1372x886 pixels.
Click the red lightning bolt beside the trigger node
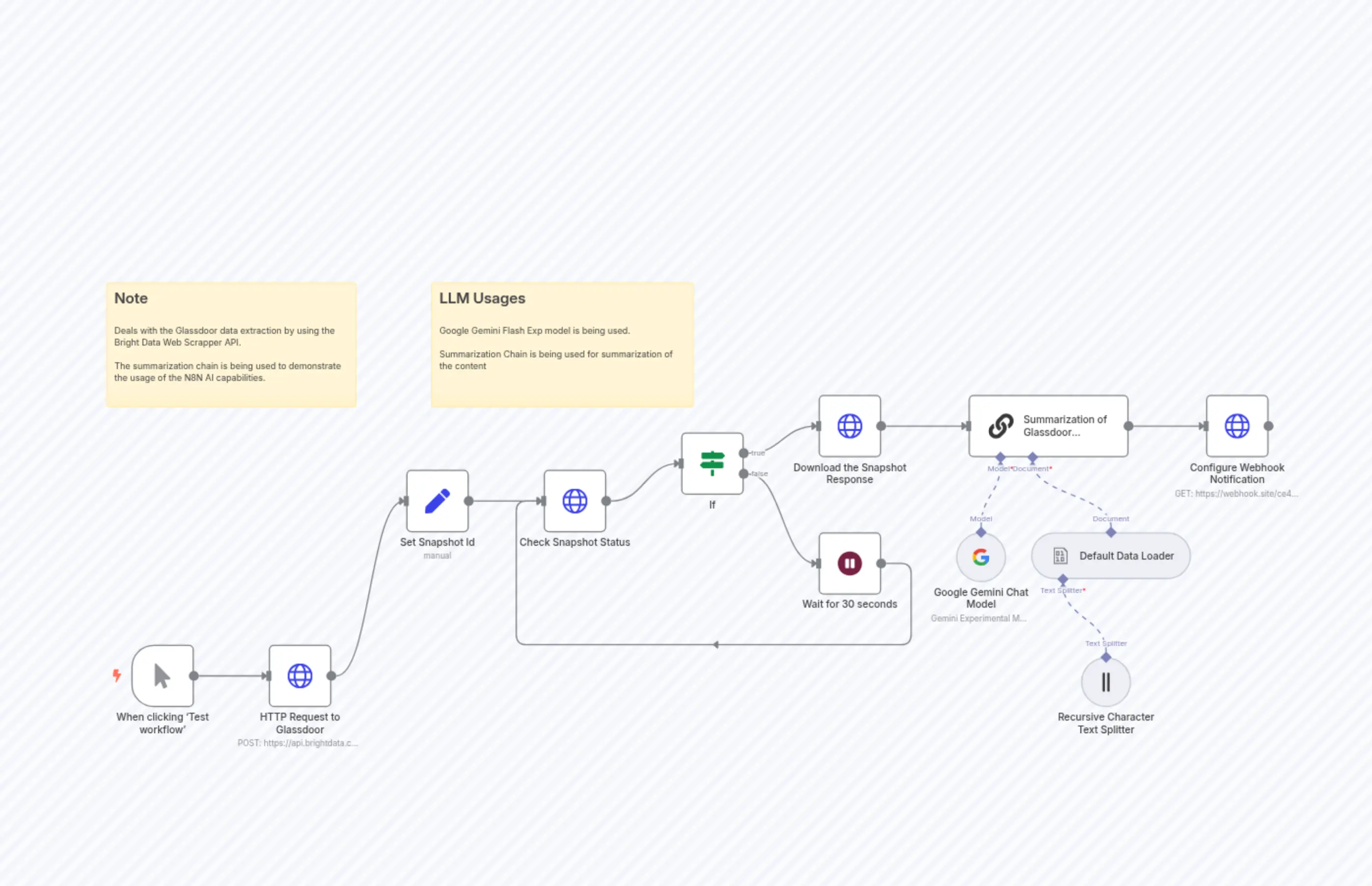[x=117, y=676]
